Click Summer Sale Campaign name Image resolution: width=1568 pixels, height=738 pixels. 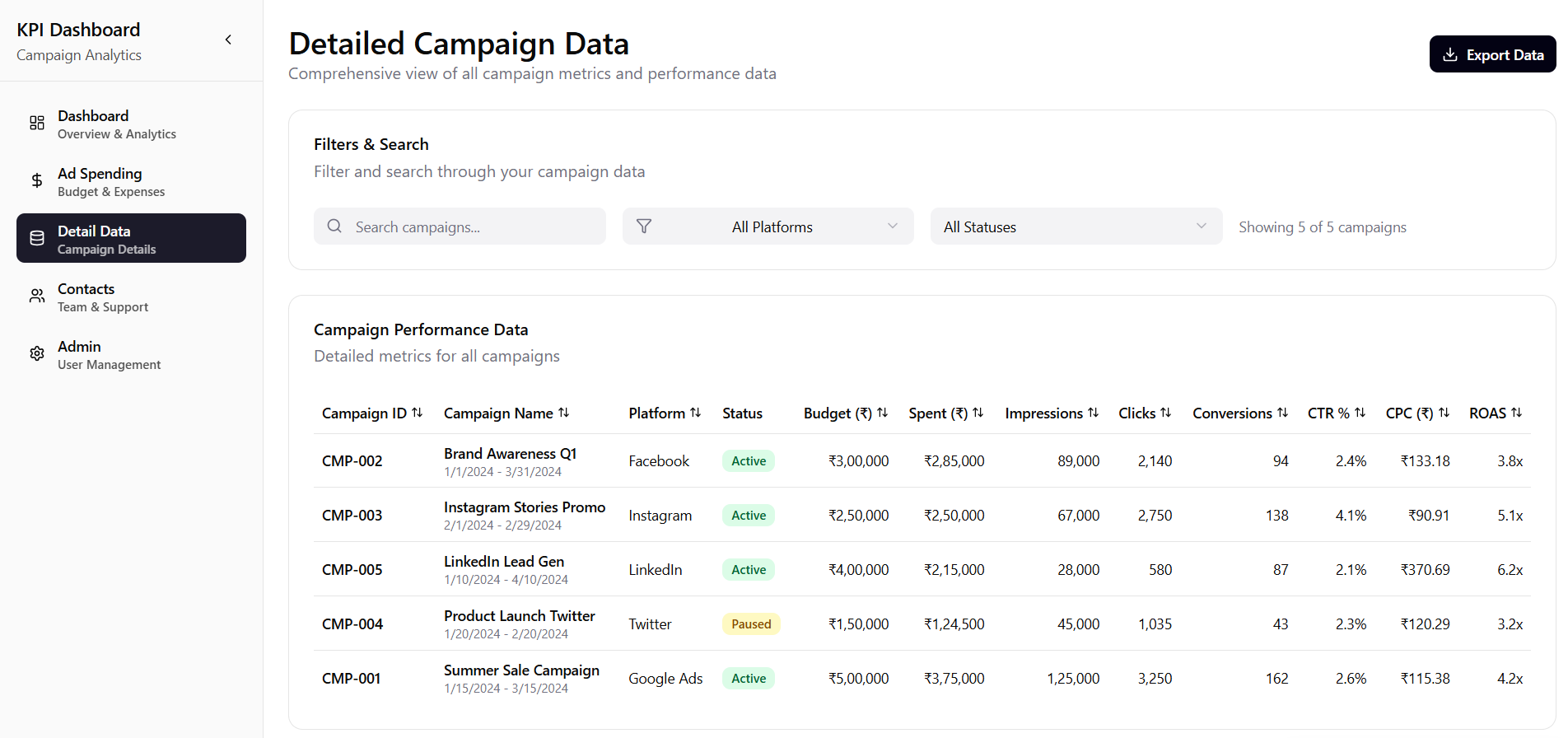(x=522, y=670)
